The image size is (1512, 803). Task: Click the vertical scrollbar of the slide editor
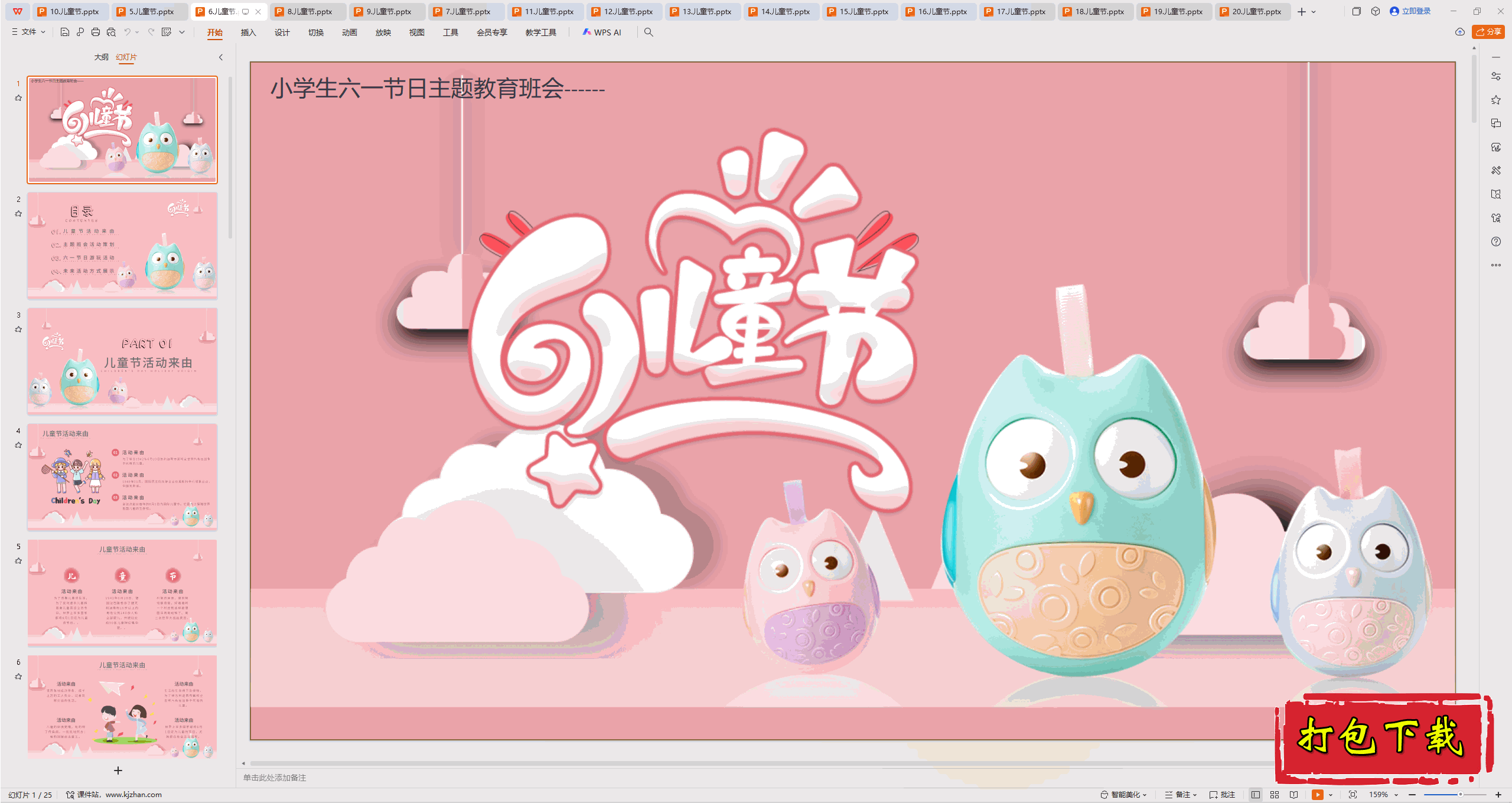1474,89
